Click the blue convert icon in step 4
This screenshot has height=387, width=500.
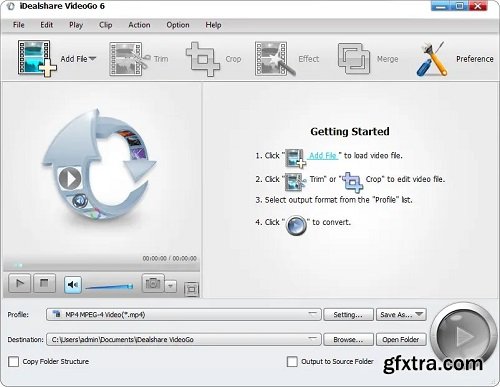pos(296,226)
